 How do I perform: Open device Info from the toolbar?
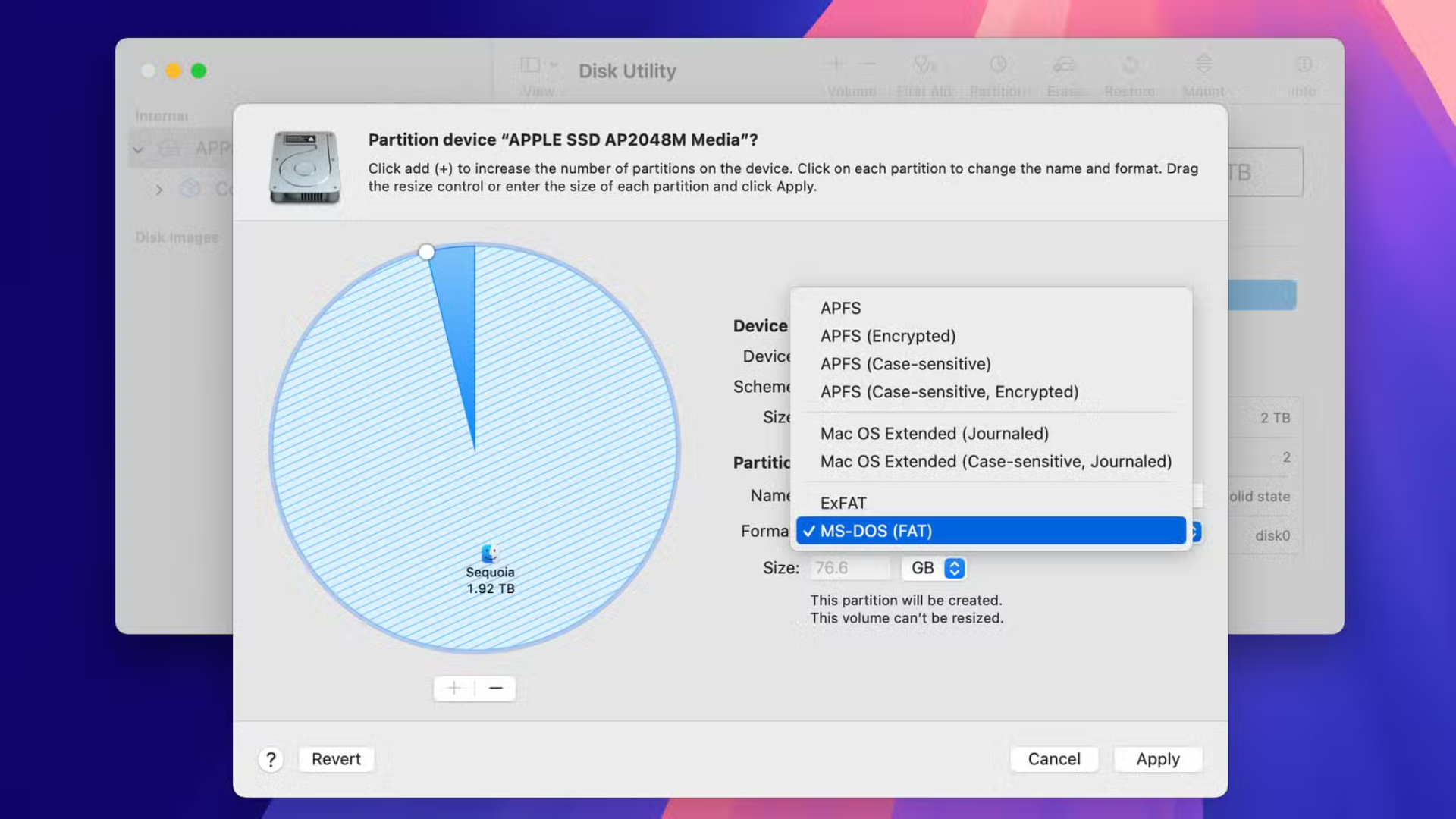1304,72
